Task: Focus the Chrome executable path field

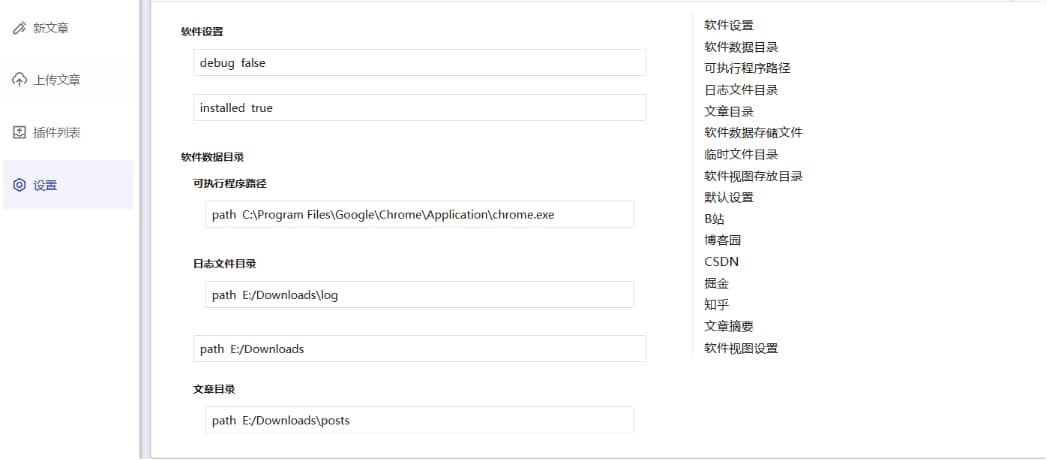Action: click(x=419, y=214)
